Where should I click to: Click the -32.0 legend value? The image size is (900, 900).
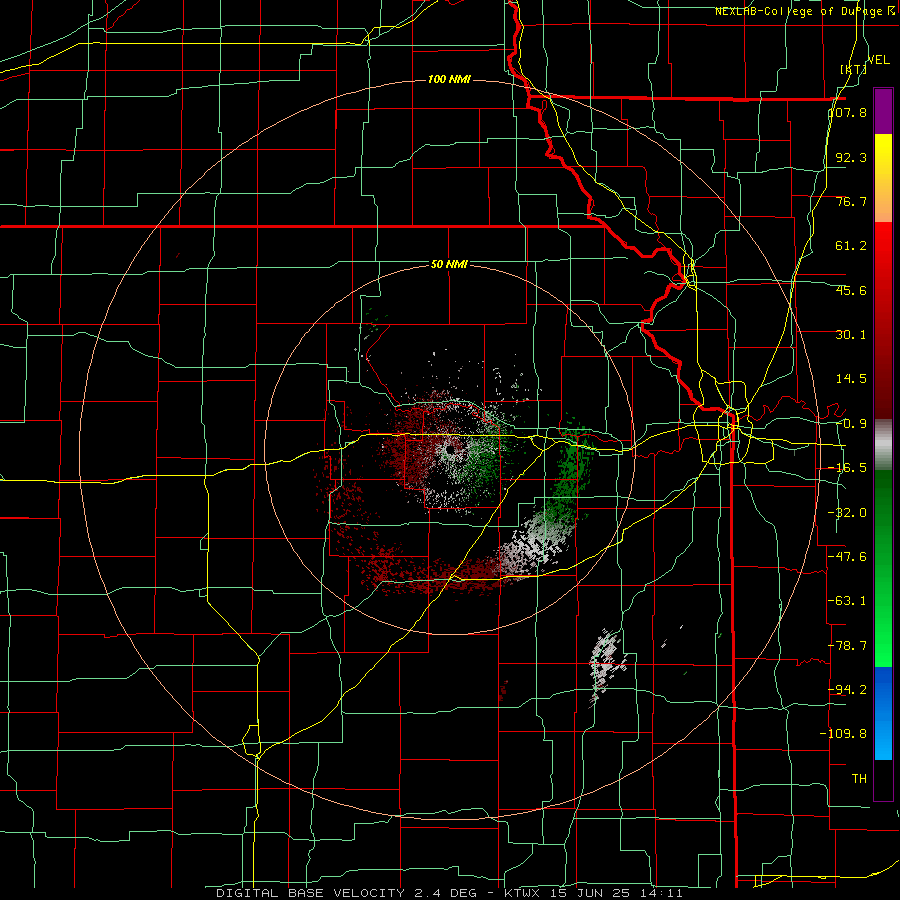point(848,513)
